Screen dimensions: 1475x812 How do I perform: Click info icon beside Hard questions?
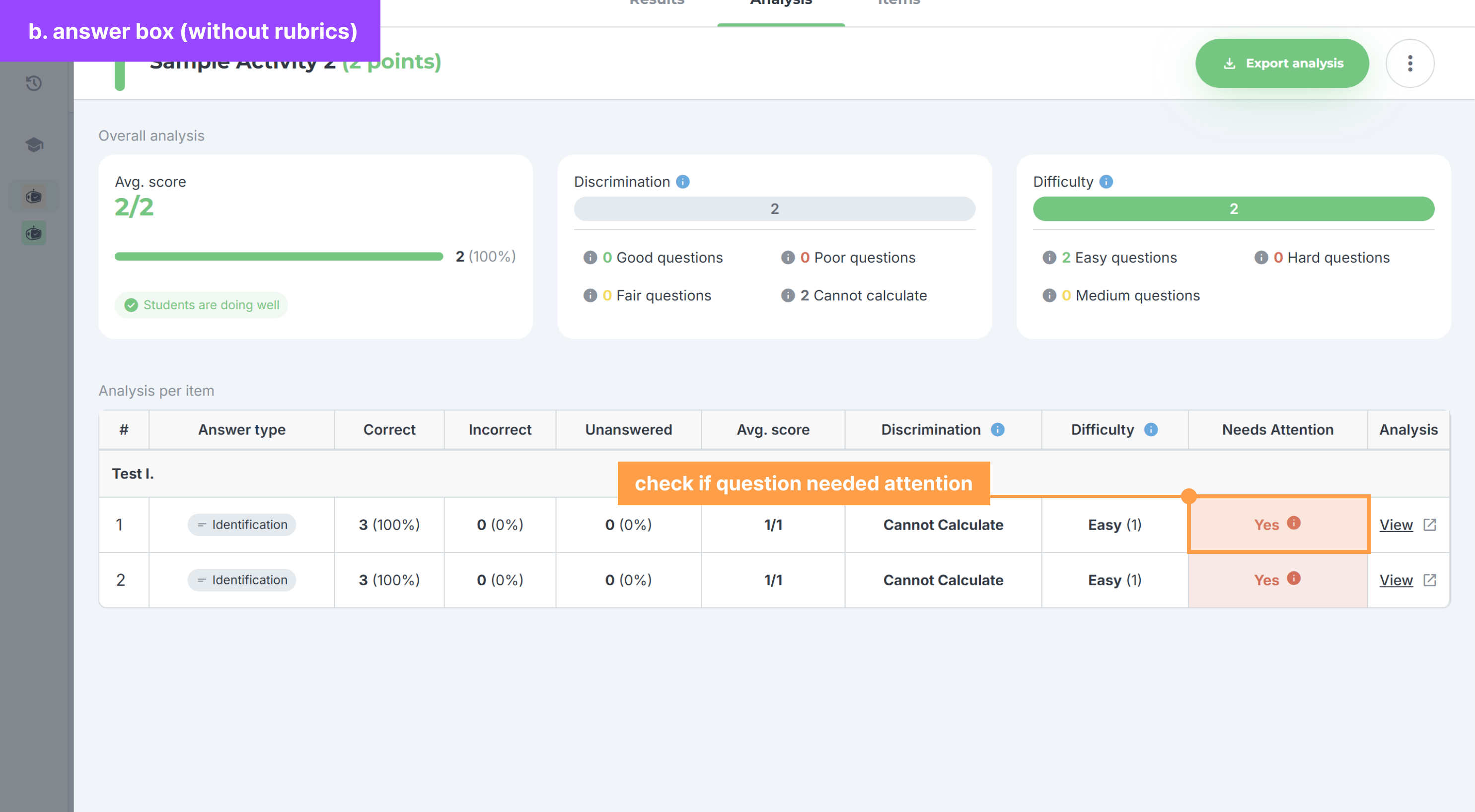point(1260,258)
